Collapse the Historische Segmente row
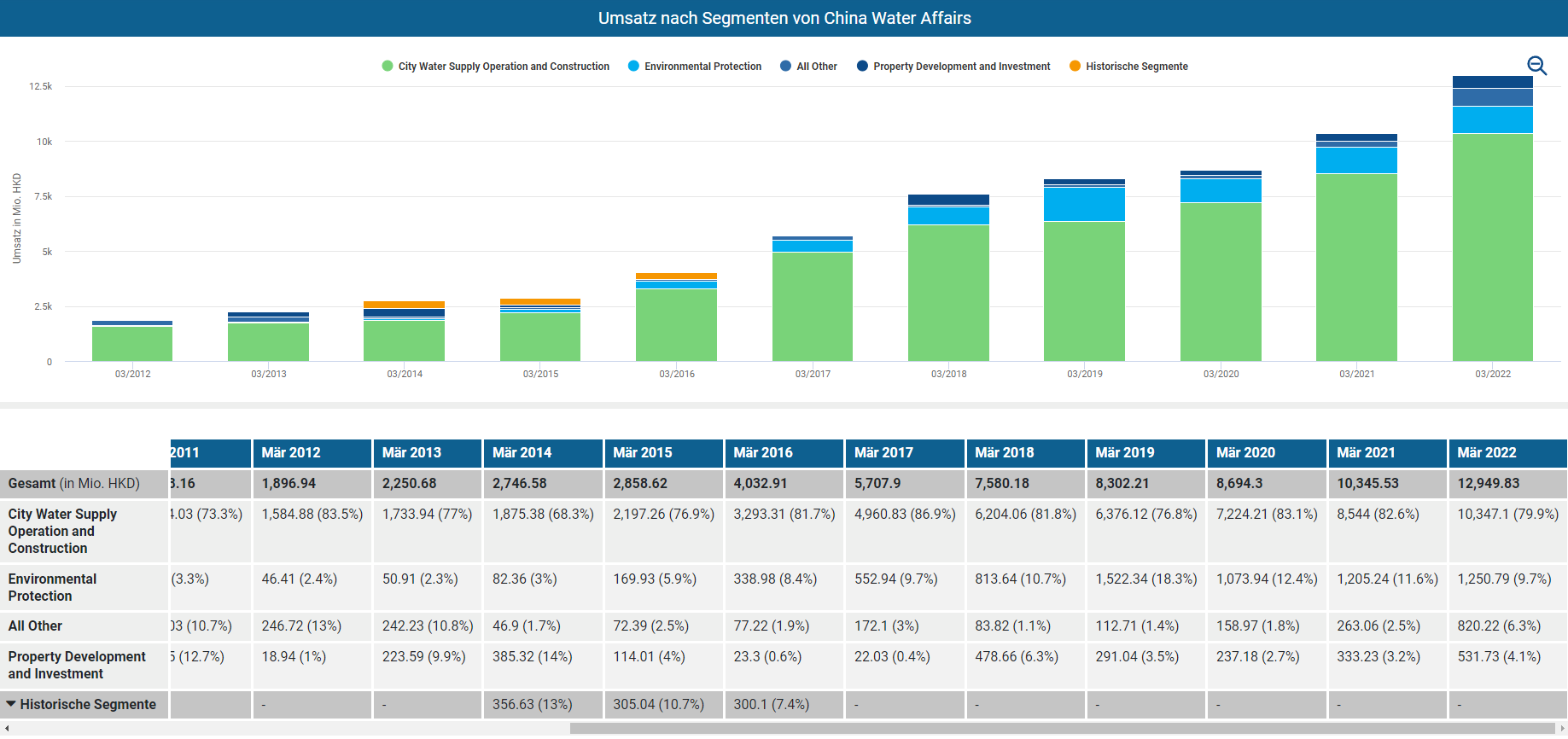 pos(12,704)
